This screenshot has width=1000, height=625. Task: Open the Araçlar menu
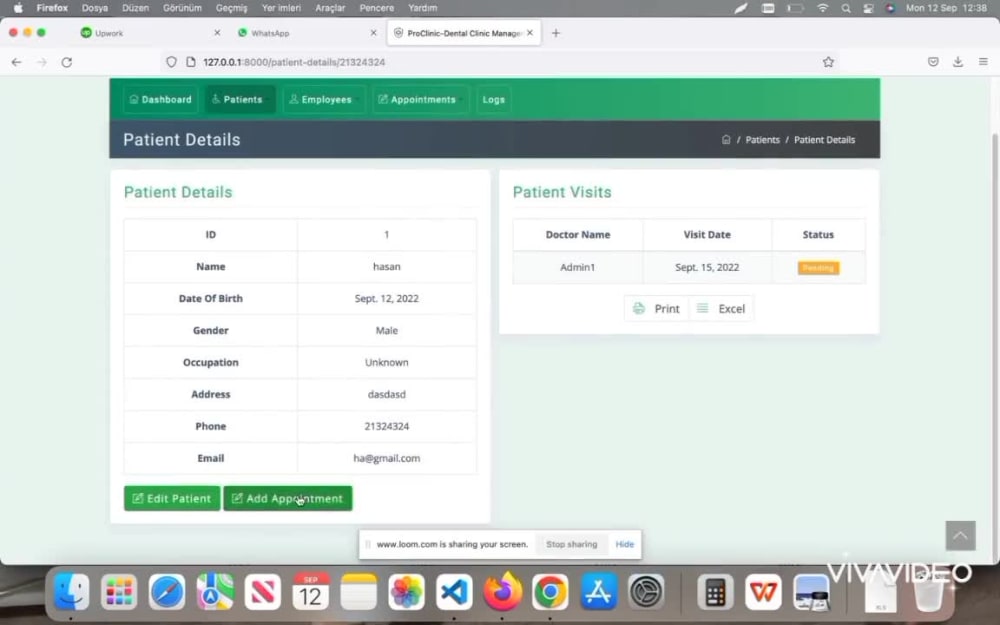tap(330, 8)
